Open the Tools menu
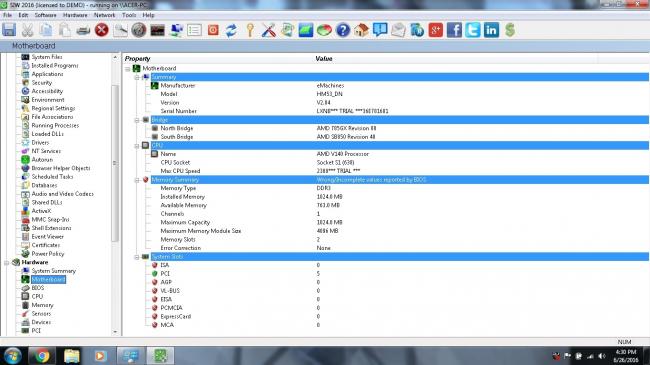Screen dimensions: 650x365 (x=129, y=15)
